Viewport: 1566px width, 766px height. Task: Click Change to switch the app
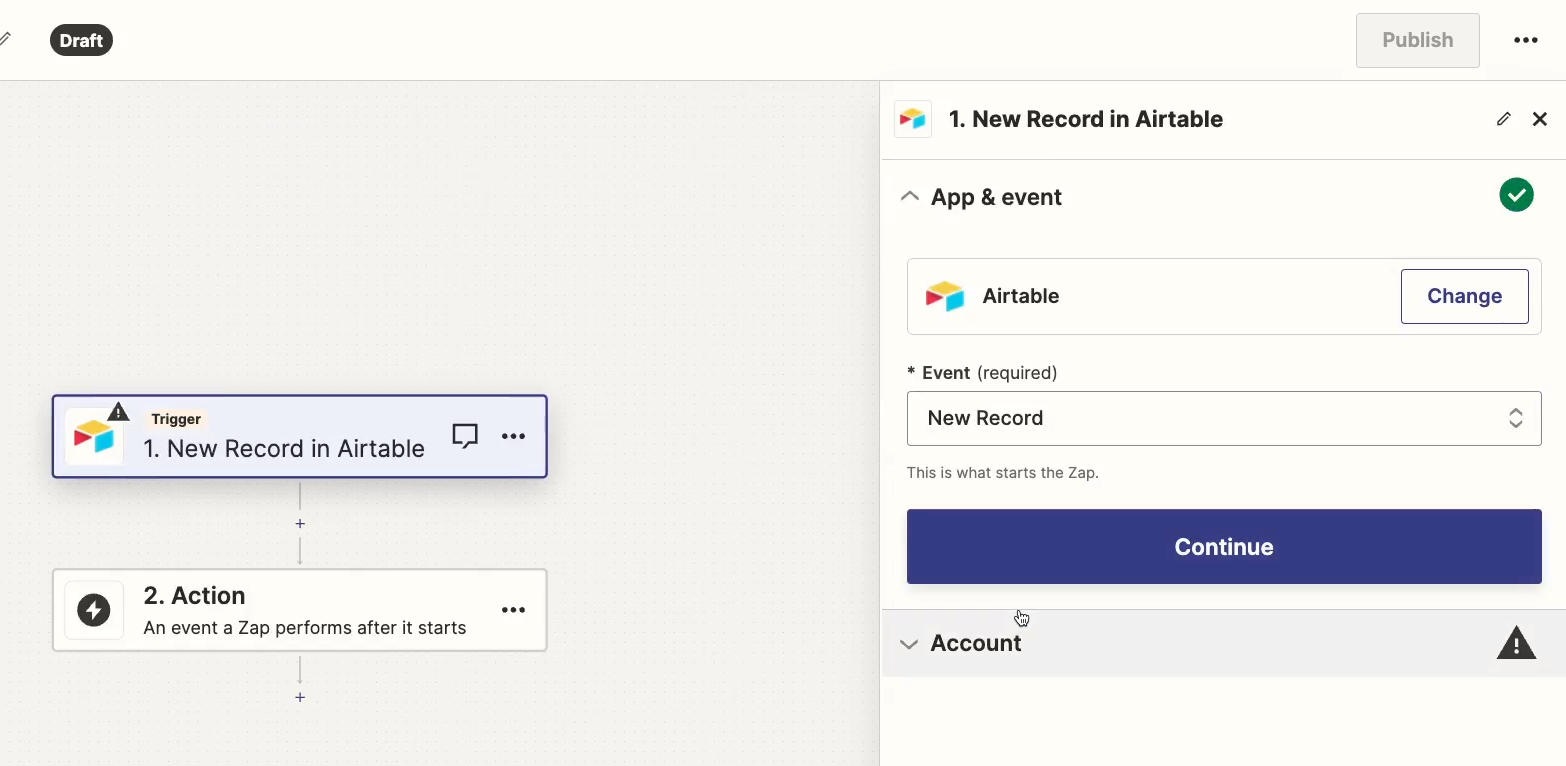1464,296
